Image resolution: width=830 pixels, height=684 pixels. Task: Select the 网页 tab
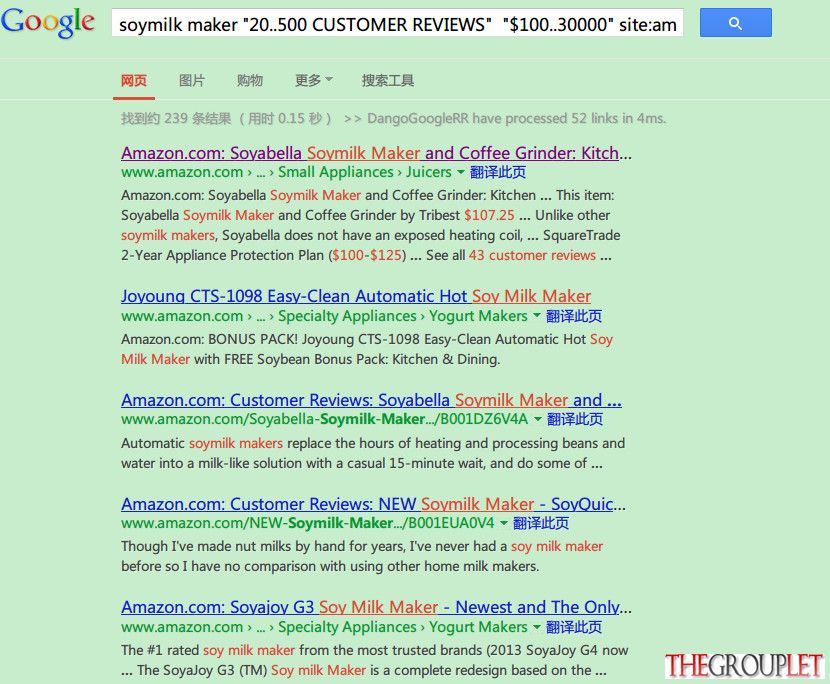click(133, 80)
